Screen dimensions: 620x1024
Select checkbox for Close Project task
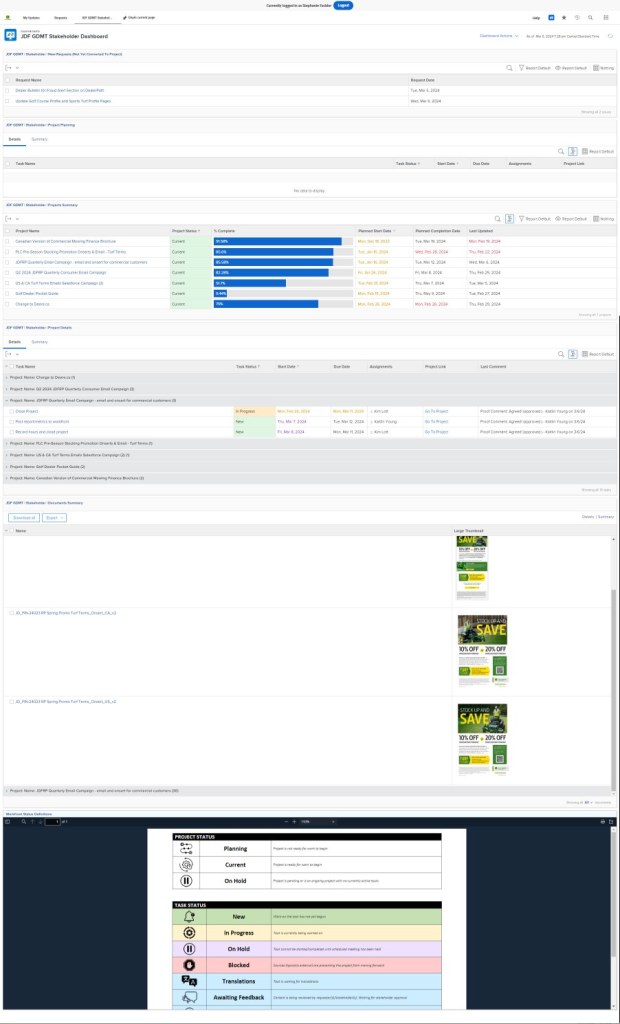pyautogui.click(x=8, y=411)
